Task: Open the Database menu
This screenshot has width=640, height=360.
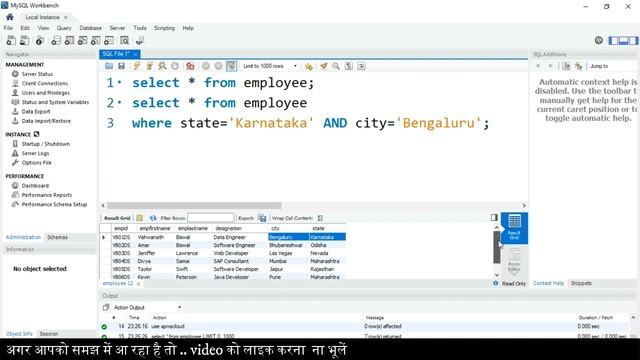Action: [90, 28]
